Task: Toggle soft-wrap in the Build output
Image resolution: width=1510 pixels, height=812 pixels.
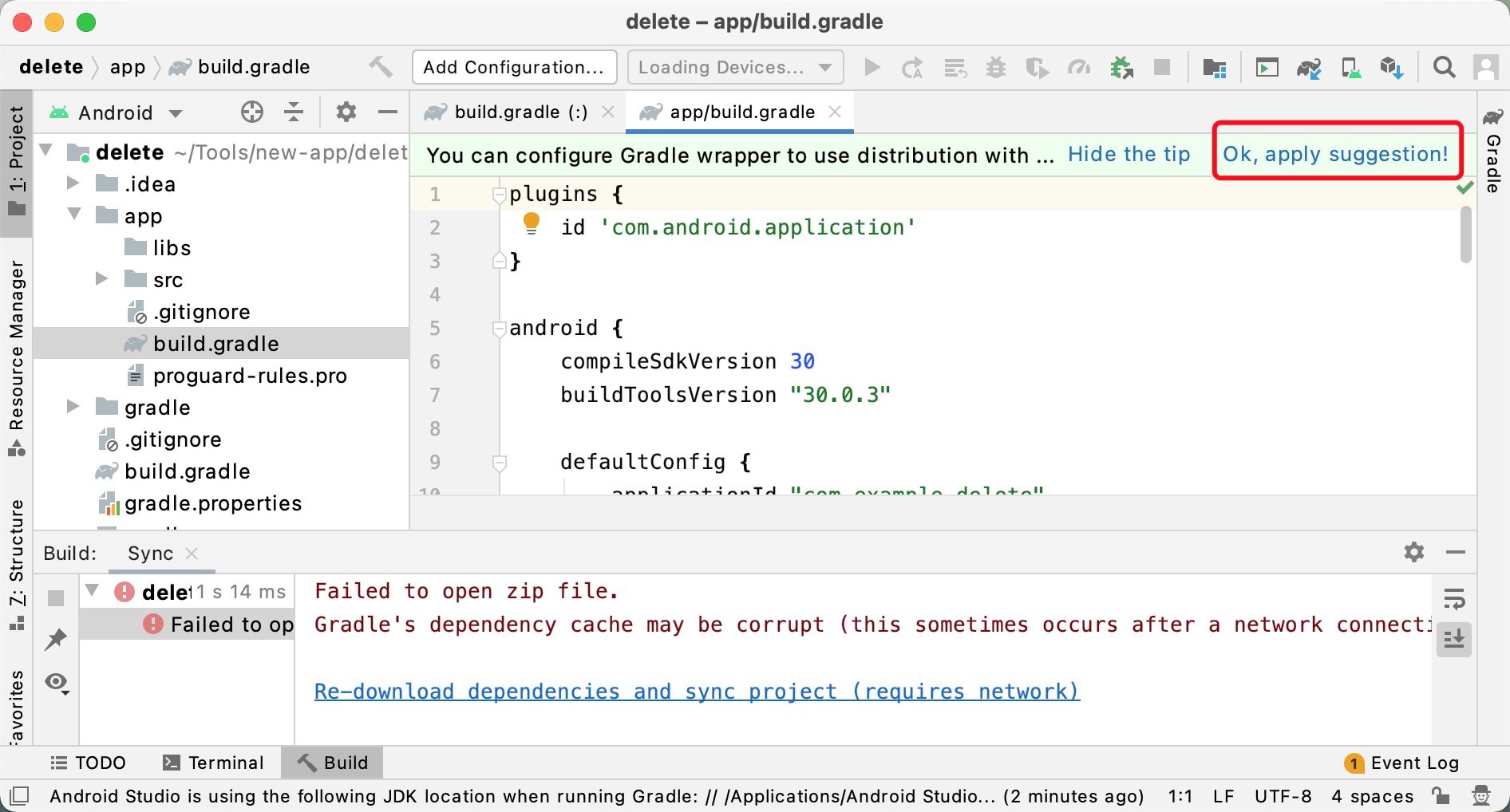Action: [x=1455, y=598]
